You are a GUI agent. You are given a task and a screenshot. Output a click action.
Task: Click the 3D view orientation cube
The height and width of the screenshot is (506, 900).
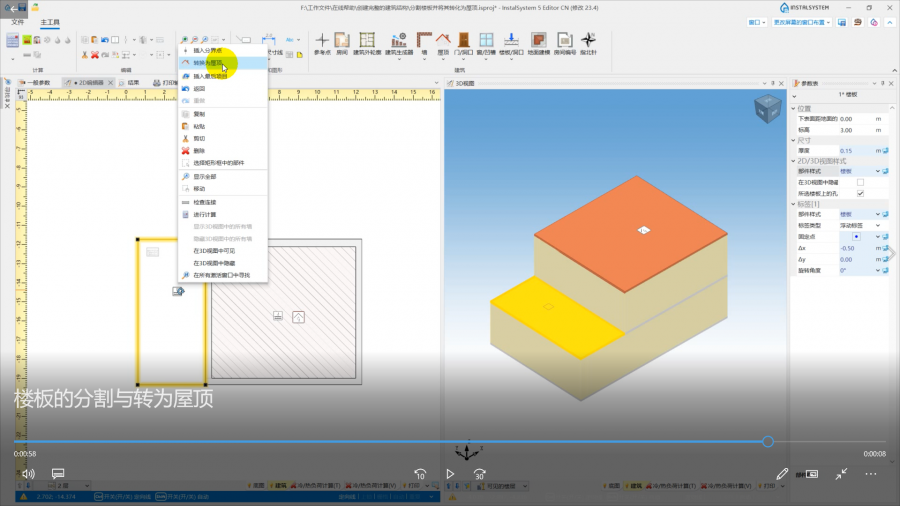pyautogui.click(x=767, y=107)
